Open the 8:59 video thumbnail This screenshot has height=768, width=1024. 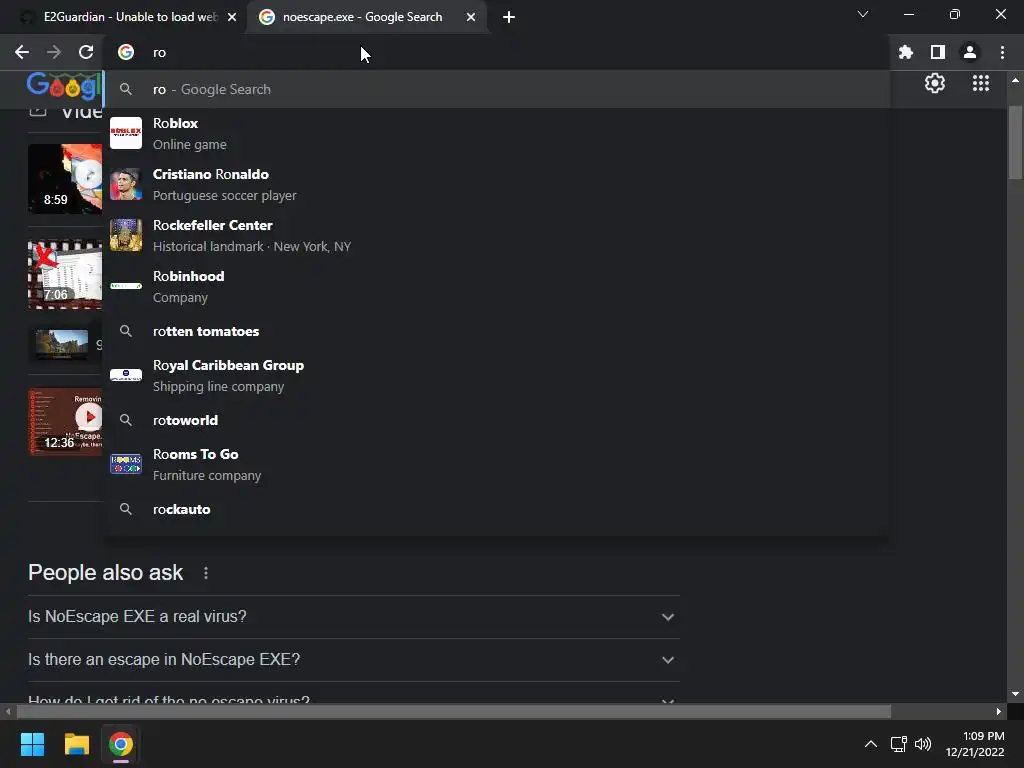coord(65,179)
